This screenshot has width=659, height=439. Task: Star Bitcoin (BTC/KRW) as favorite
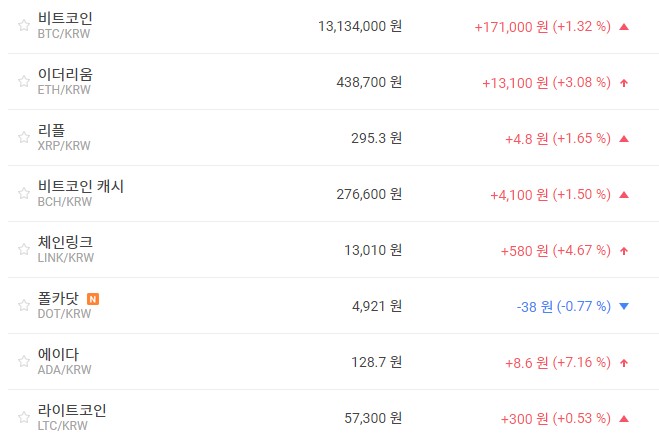[23, 26]
